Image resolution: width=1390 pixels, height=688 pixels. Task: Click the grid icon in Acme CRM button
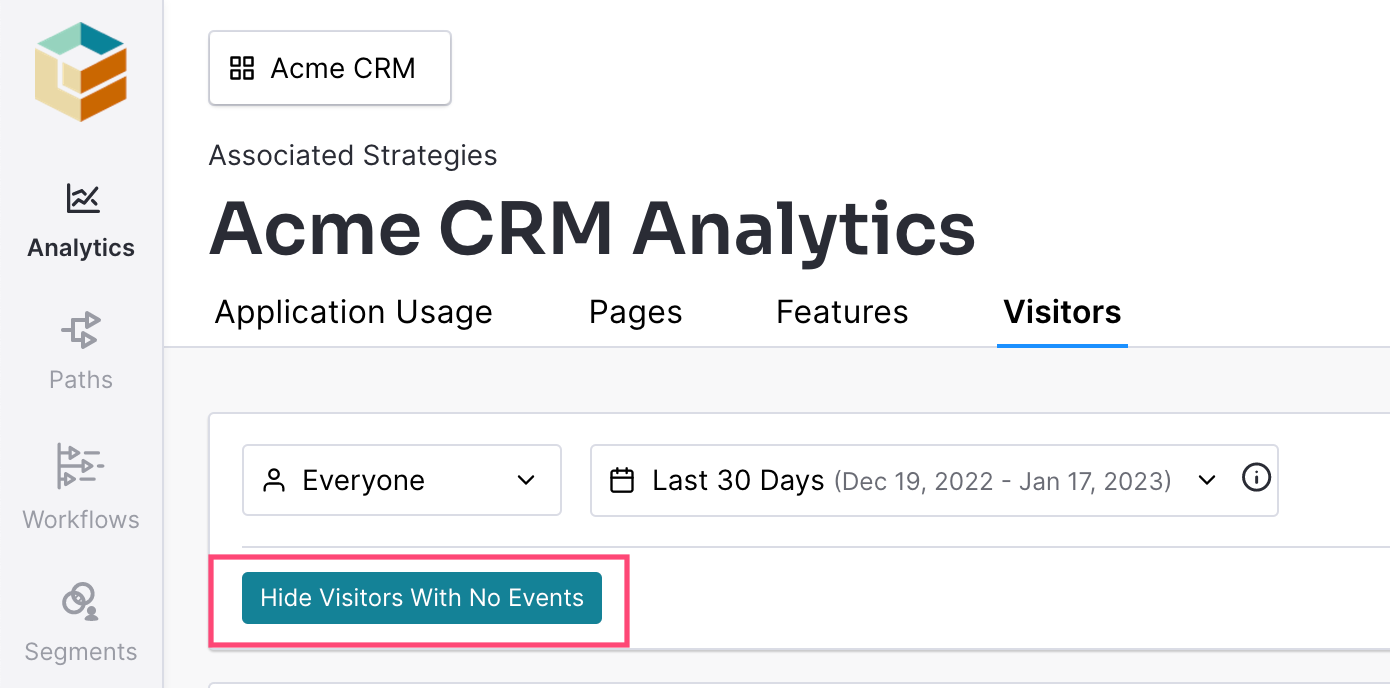click(x=242, y=68)
